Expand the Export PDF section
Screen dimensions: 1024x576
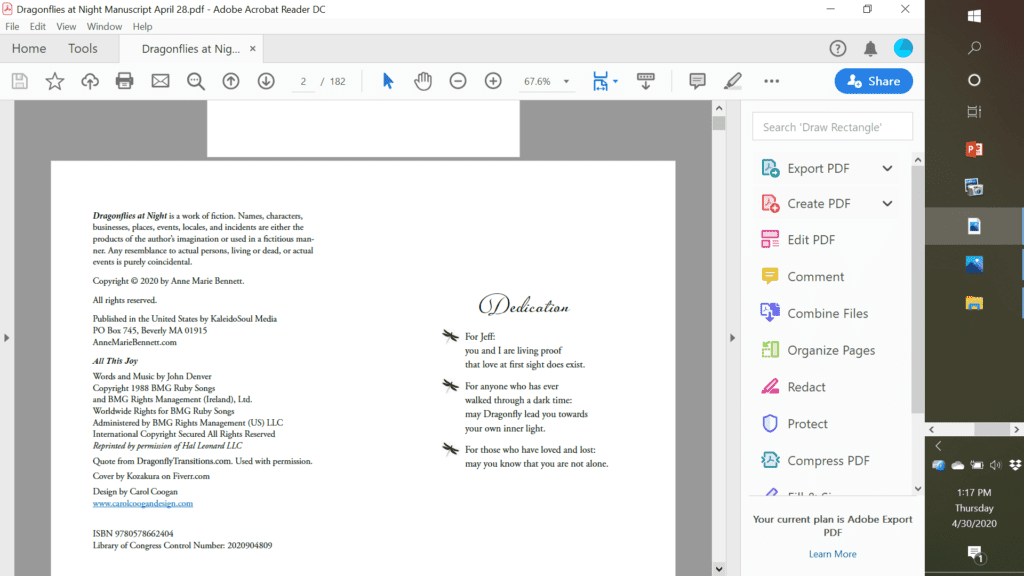click(x=887, y=168)
